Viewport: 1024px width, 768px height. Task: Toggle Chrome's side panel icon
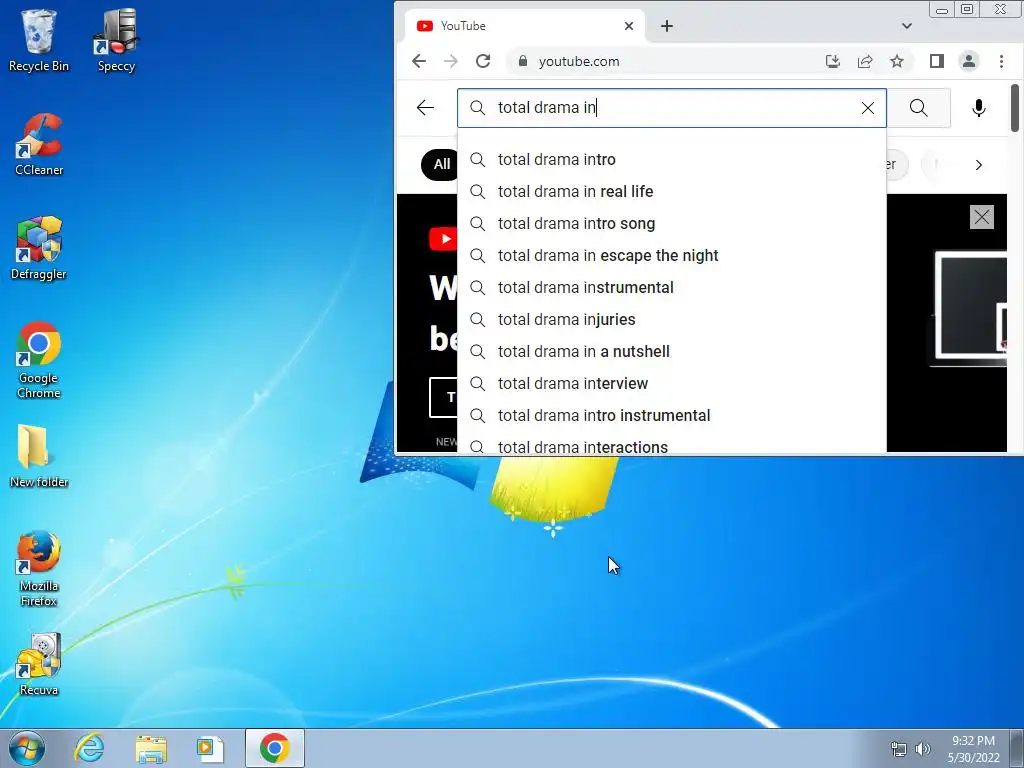pos(936,61)
